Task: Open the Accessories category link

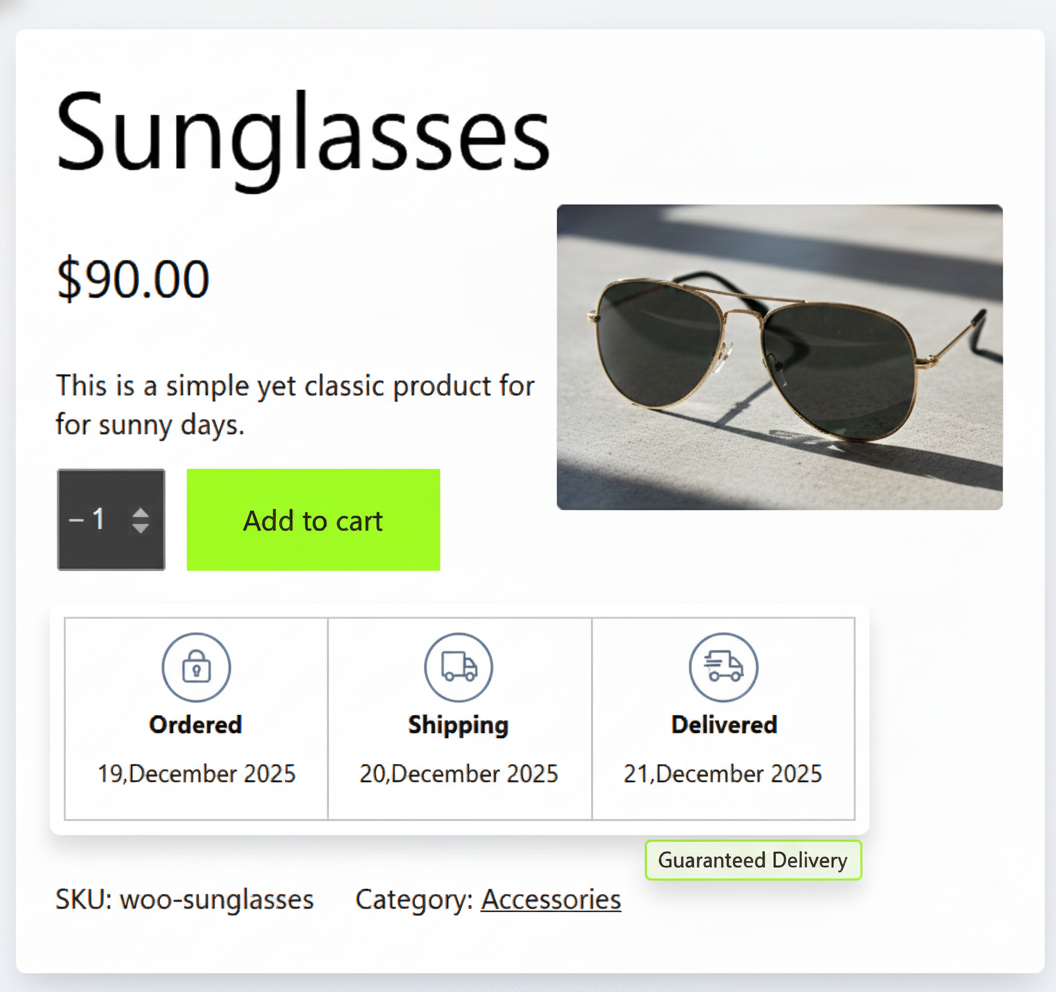Action: pos(551,899)
